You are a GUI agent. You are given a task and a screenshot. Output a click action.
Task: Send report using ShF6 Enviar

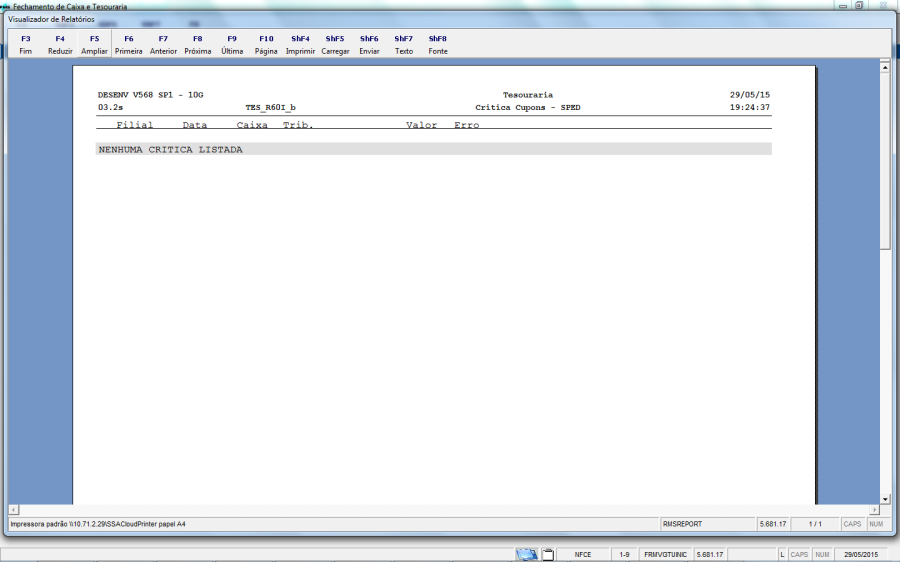pos(369,45)
